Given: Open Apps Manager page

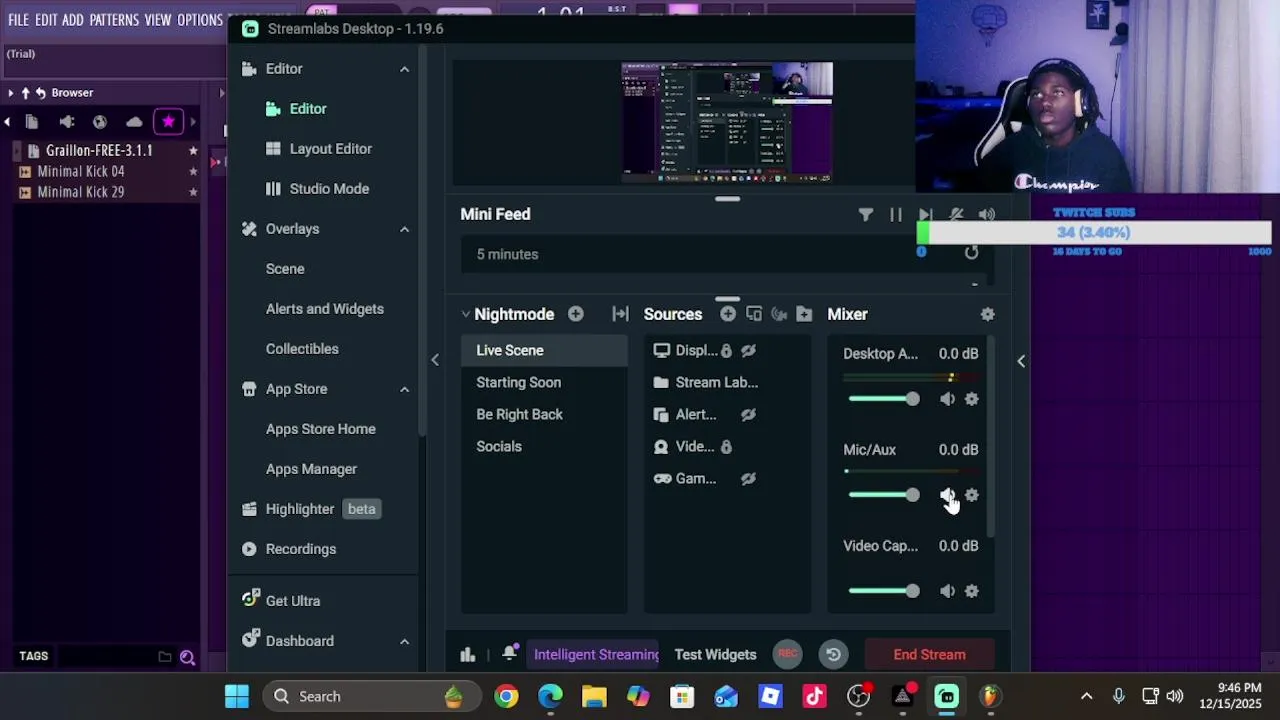Looking at the screenshot, I should [x=311, y=469].
